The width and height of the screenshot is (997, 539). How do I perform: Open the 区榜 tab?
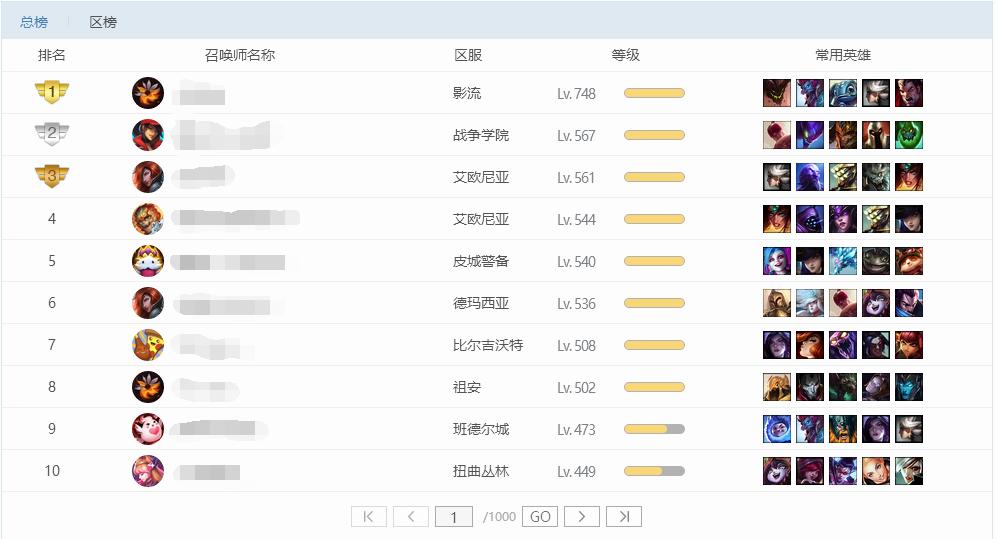(x=103, y=22)
